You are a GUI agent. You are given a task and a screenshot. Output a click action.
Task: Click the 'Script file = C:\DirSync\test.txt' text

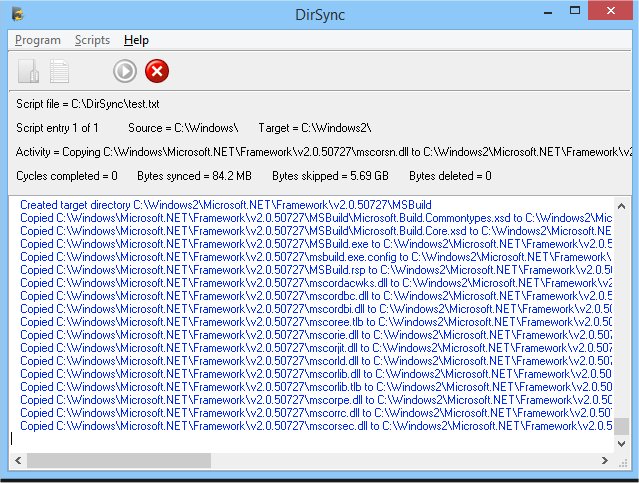[x=88, y=104]
